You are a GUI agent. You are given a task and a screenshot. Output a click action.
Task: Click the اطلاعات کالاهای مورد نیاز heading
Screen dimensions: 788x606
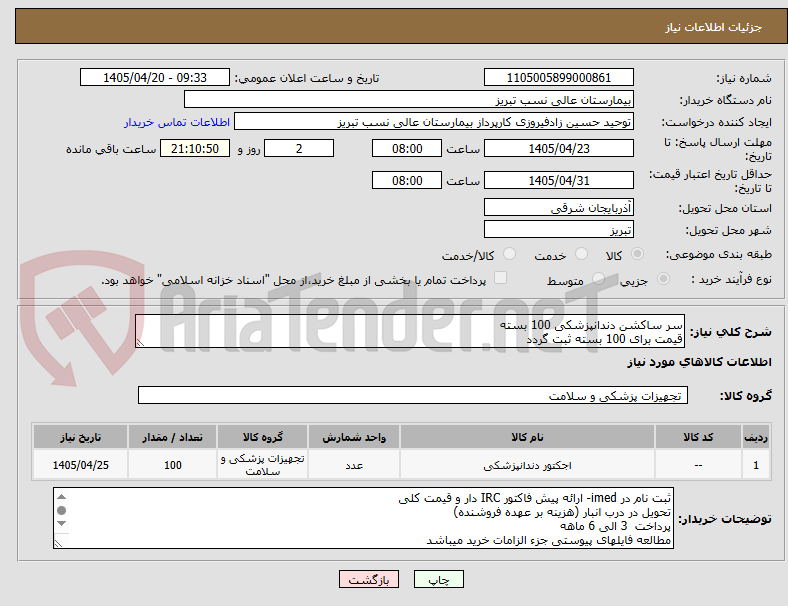[699, 362]
